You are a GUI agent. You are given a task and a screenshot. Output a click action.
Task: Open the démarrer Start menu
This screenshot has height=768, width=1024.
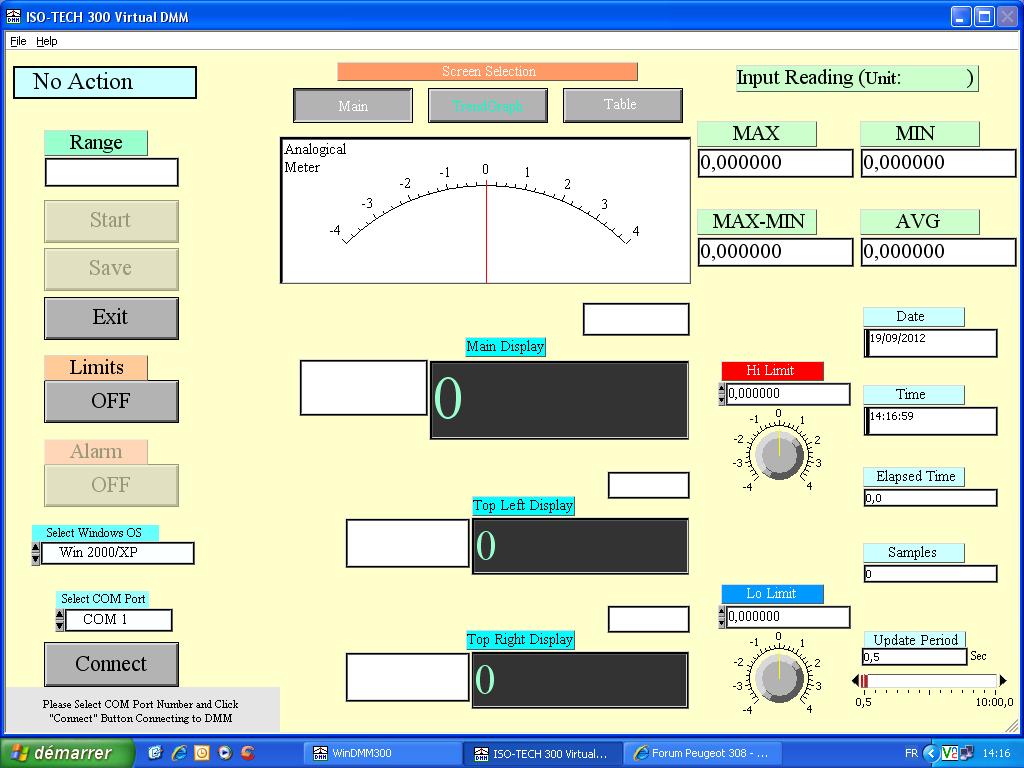coord(66,753)
